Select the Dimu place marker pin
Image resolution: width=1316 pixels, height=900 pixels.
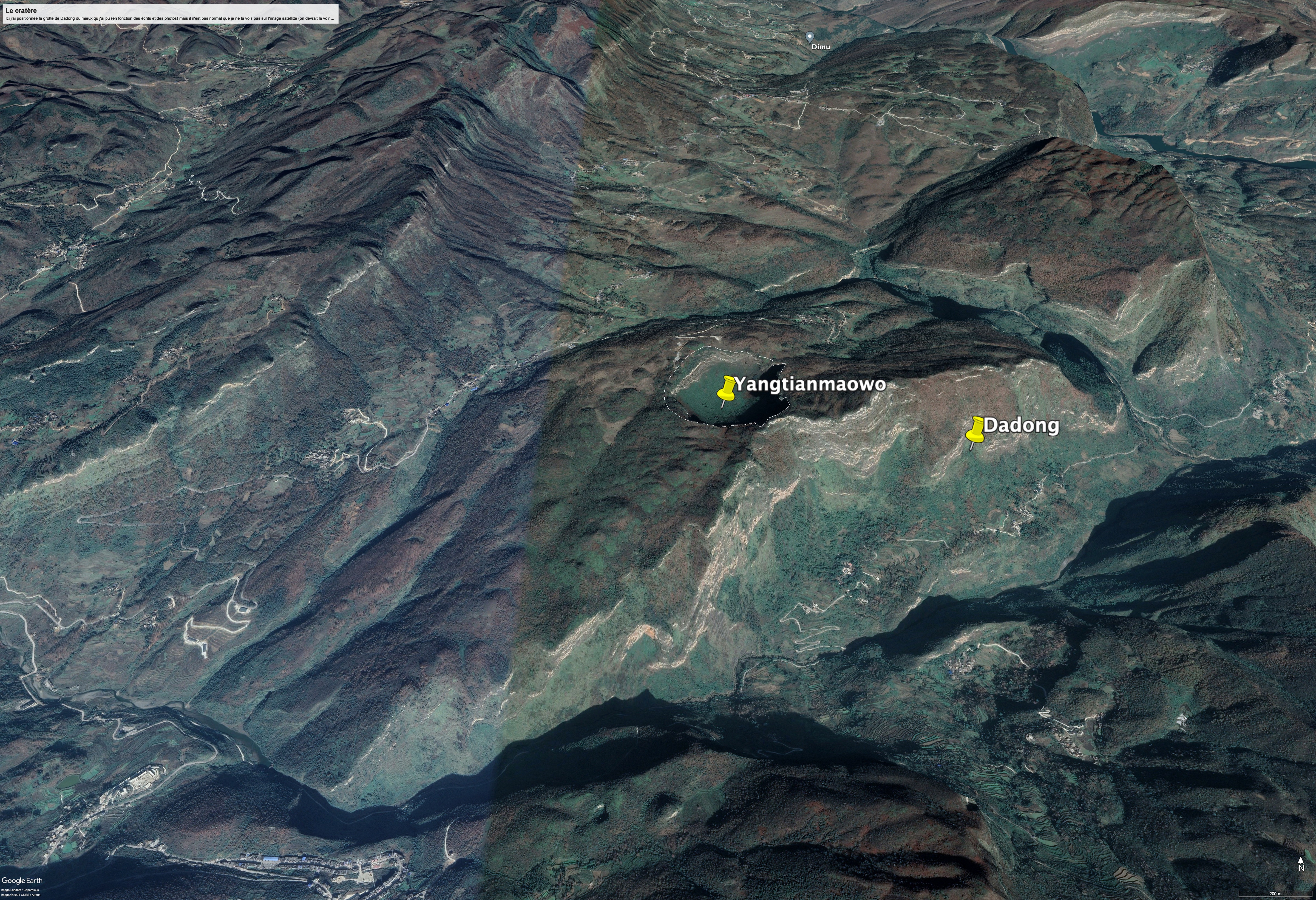point(810,36)
